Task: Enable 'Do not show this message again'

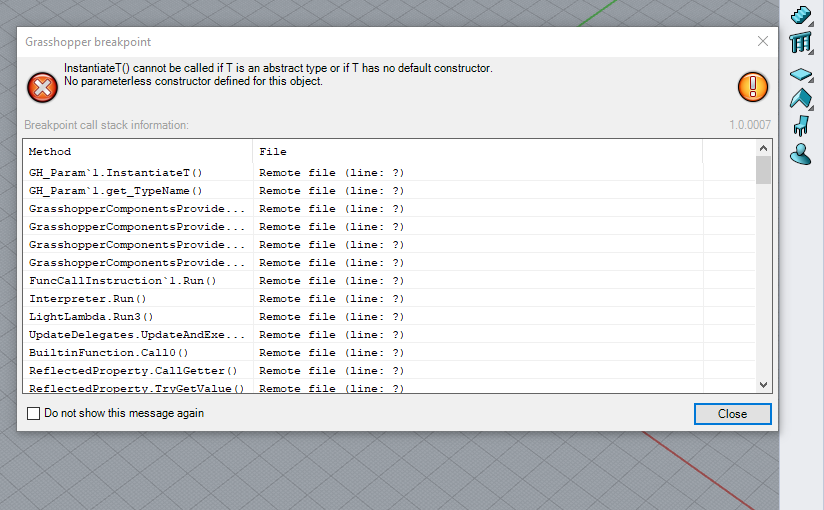Action: 34,413
